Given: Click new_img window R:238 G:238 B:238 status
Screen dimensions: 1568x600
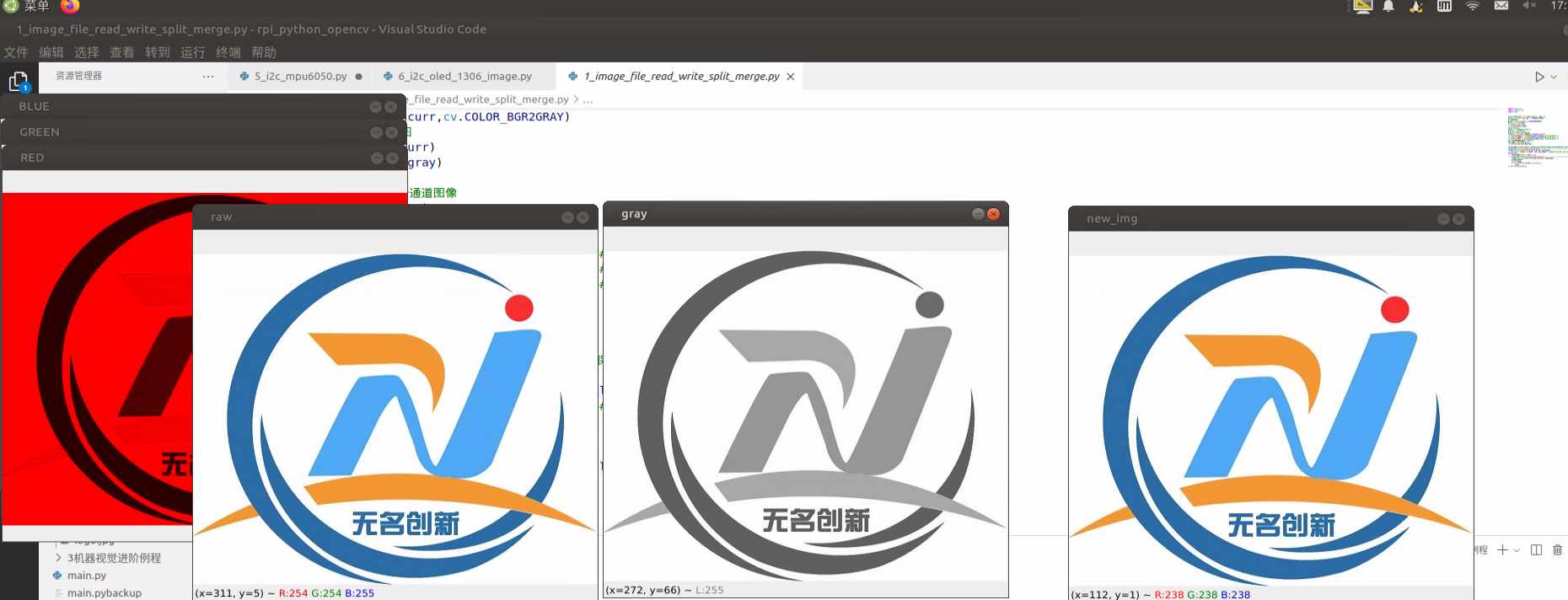Looking at the screenshot, I should tap(1202, 595).
